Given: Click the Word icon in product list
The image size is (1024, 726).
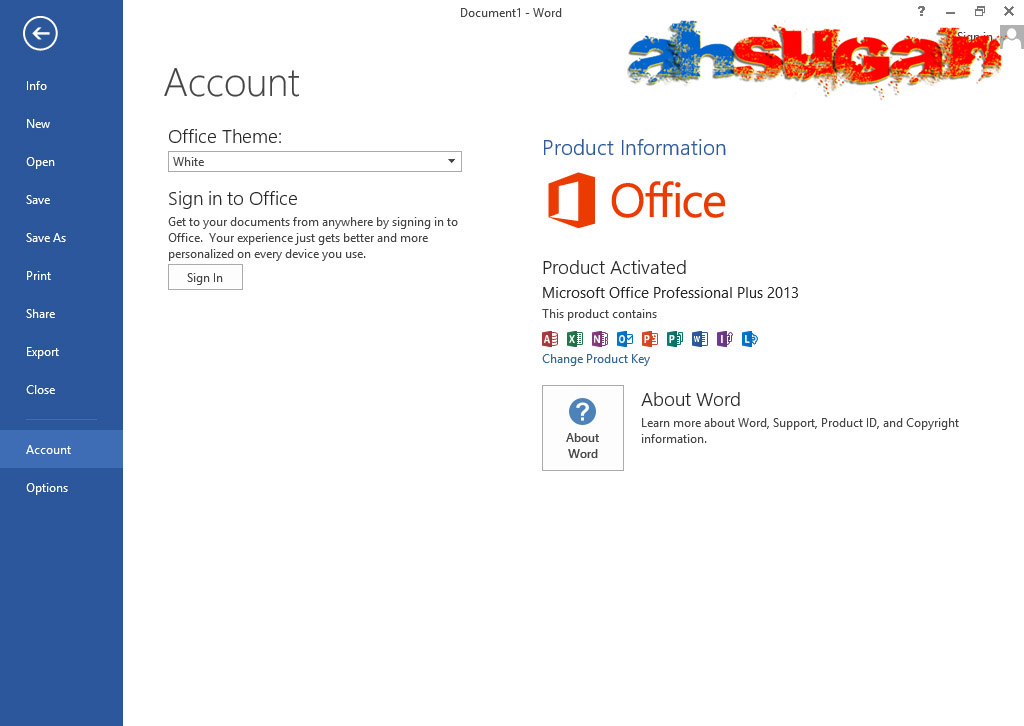Looking at the screenshot, I should [699, 339].
